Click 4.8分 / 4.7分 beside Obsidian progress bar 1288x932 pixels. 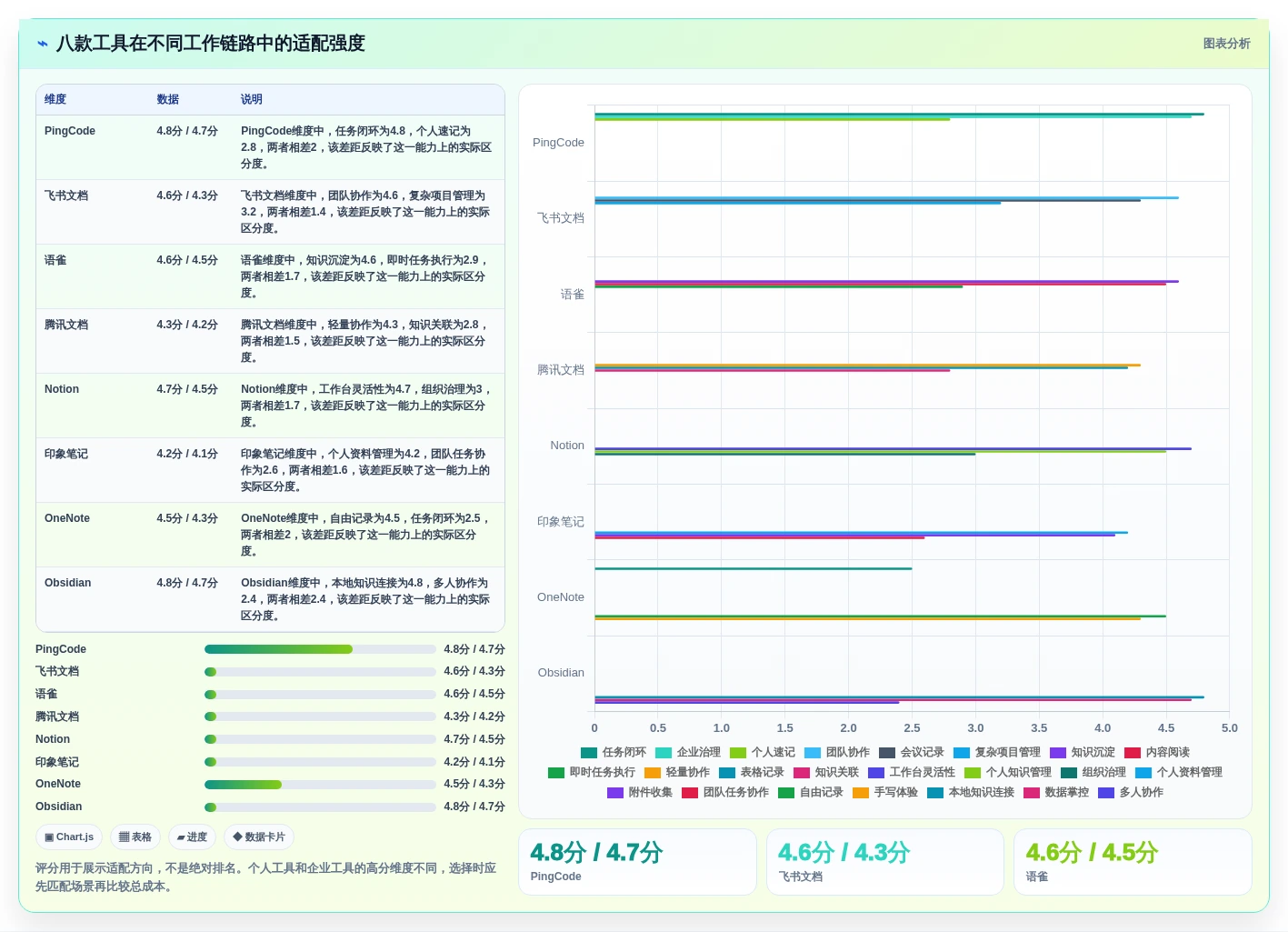pyautogui.click(x=474, y=807)
